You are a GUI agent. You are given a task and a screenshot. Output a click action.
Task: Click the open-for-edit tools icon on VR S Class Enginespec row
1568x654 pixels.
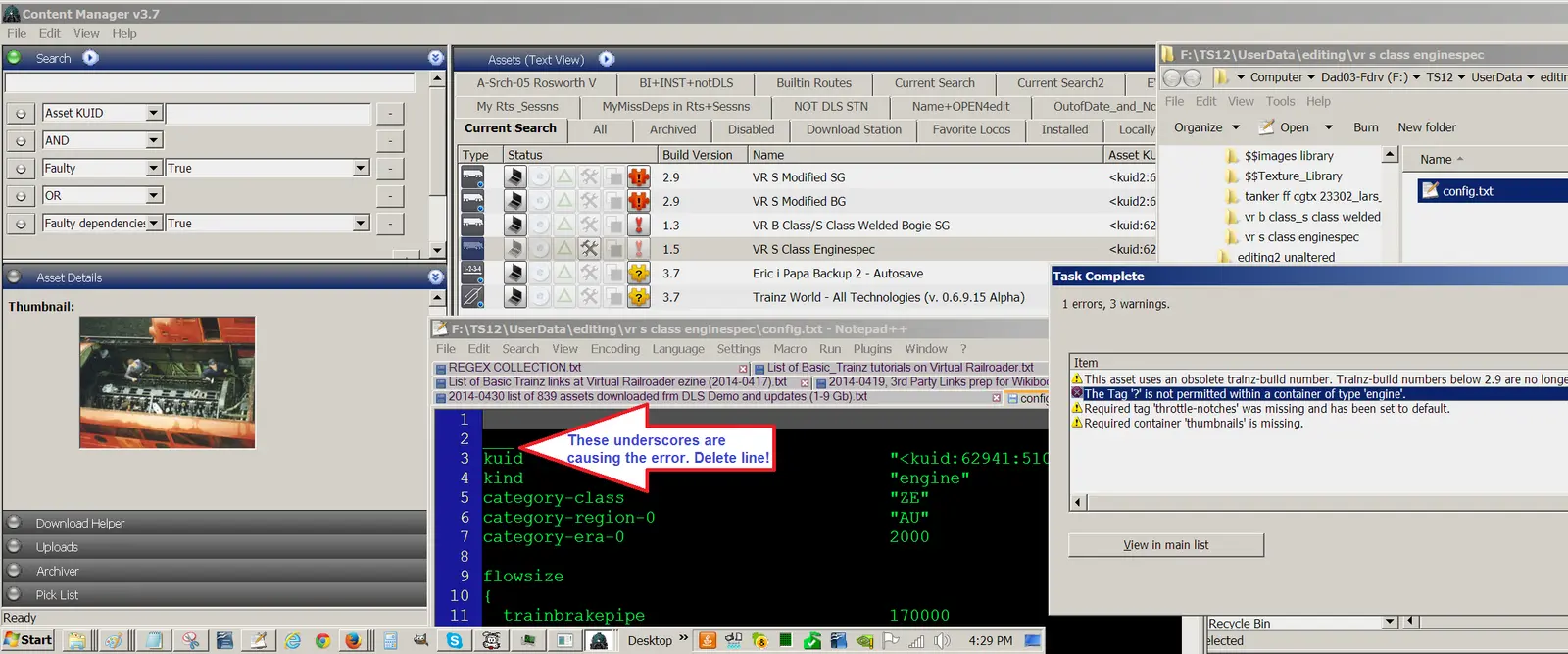[589, 249]
